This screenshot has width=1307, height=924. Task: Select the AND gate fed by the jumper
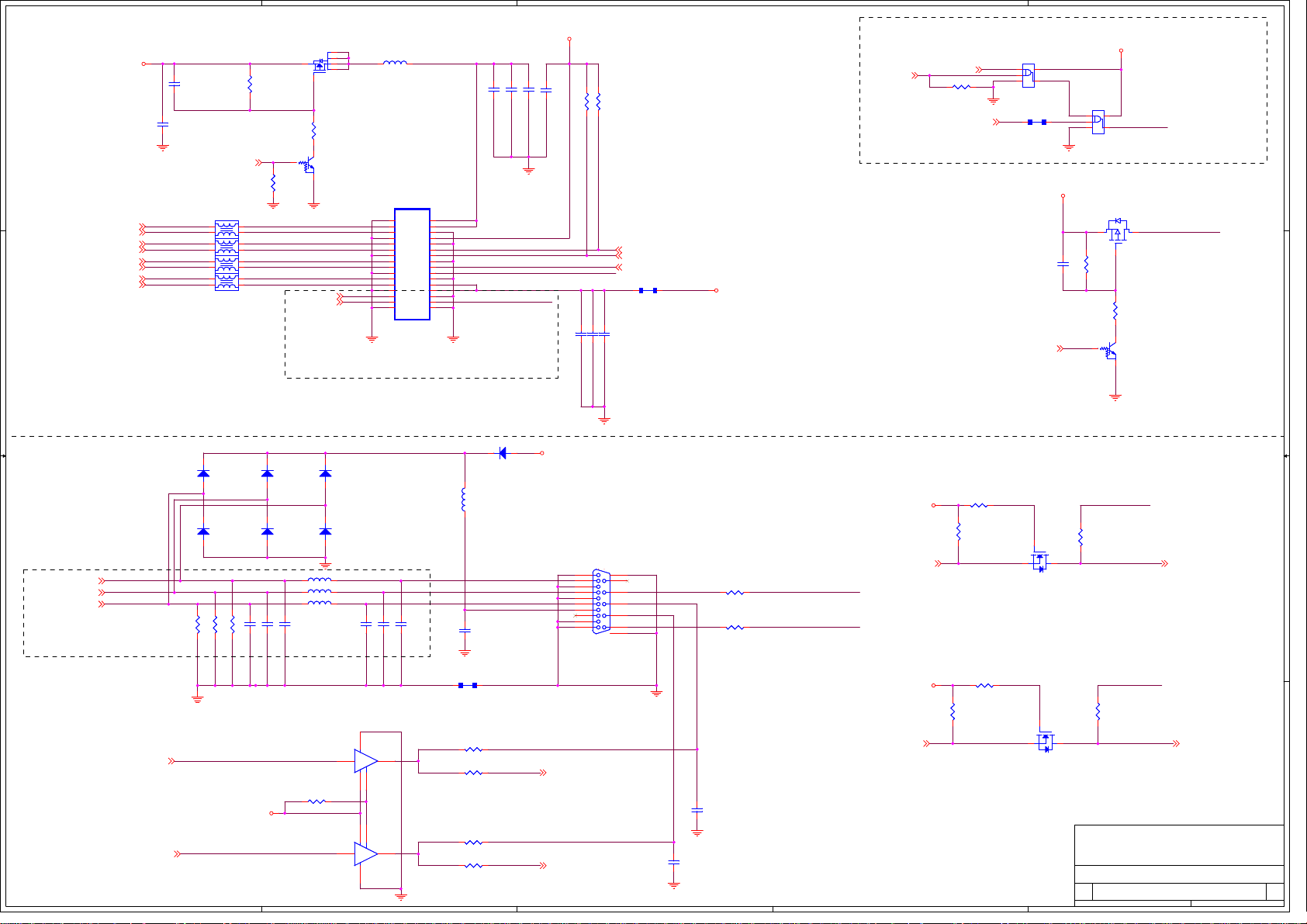(1098, 122)
